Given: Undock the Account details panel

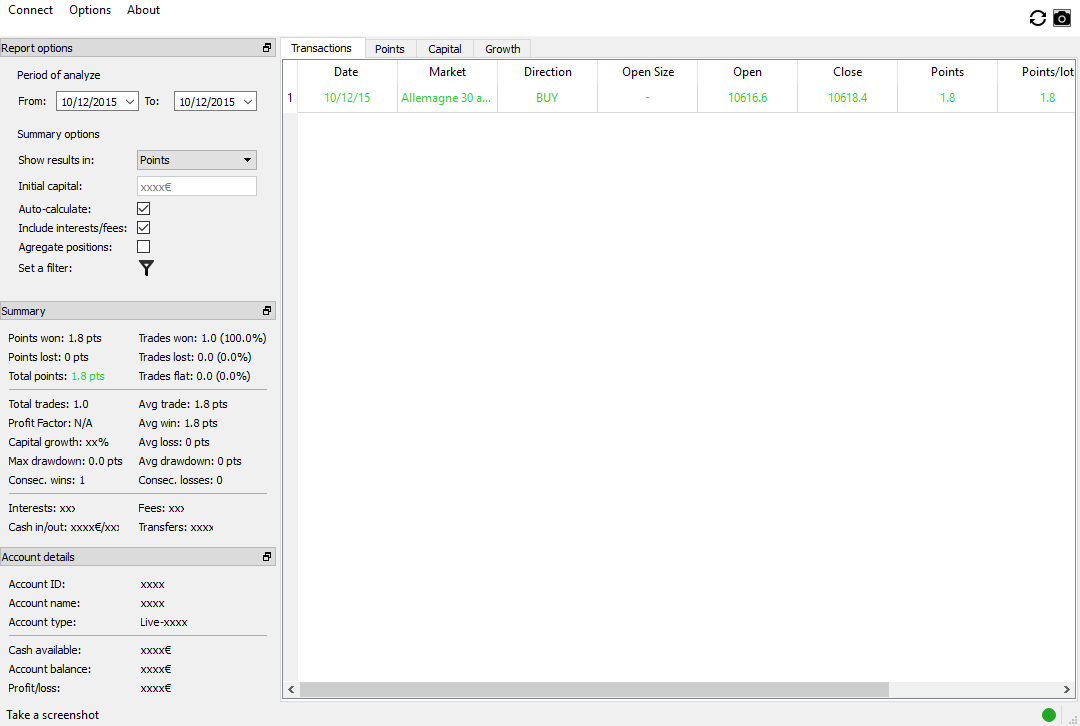Looking at the screenshot, I should click(267, 557).
